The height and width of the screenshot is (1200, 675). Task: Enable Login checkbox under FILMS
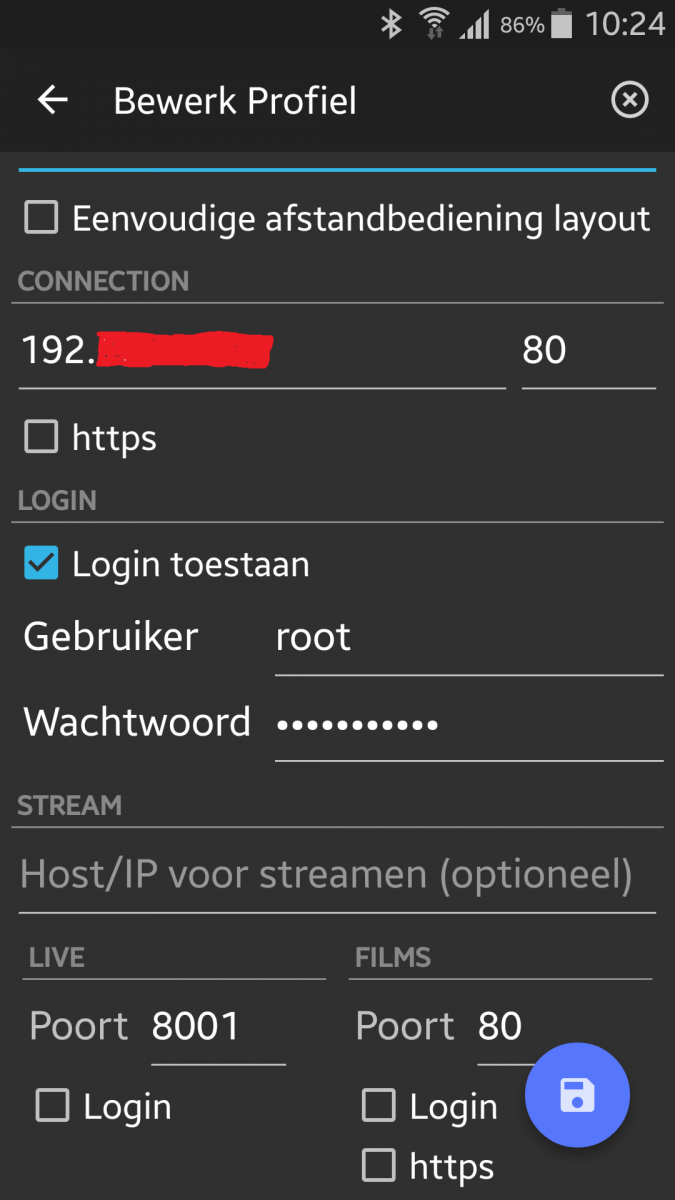point(378,1106)
